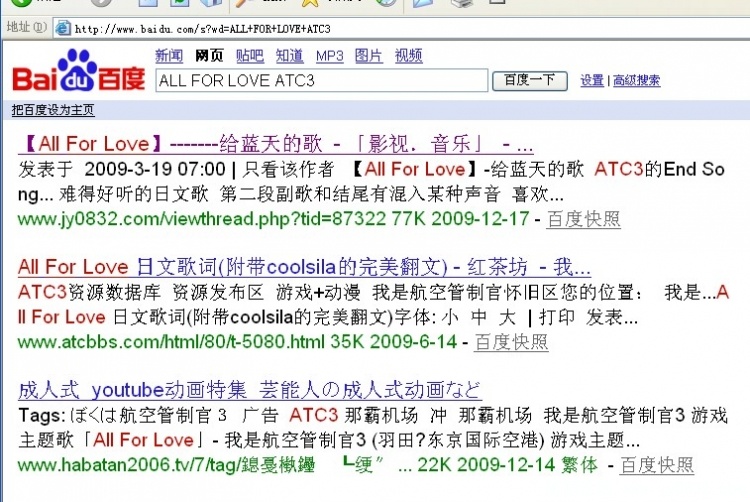Open 百度快照 for the jy0832.com result
750x502 pixels.
[x=584, y=219]
